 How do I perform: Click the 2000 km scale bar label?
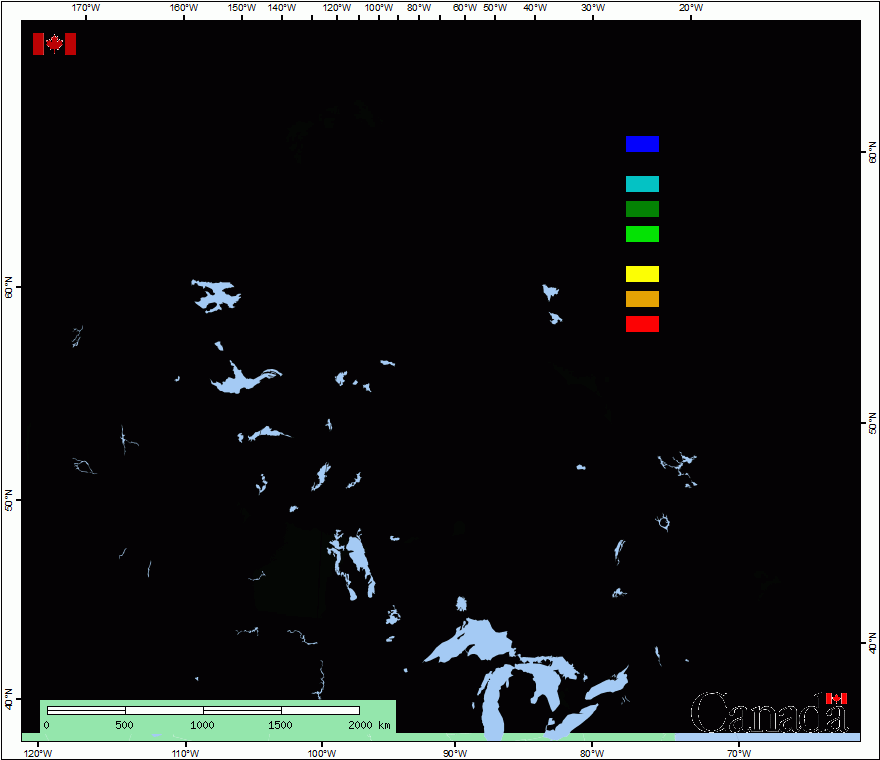(x=369, y=725)
